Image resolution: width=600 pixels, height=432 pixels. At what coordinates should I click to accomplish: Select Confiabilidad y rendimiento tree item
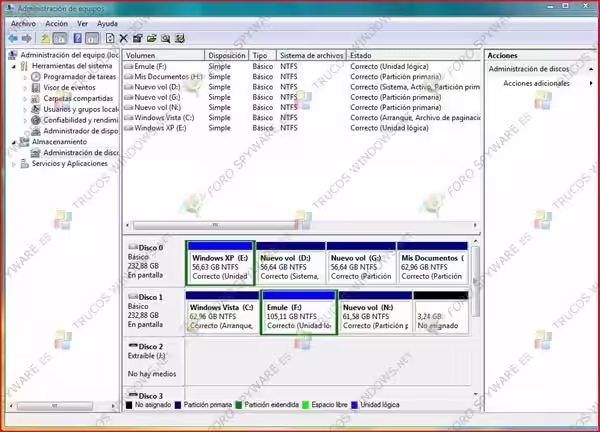pos(81,120)
